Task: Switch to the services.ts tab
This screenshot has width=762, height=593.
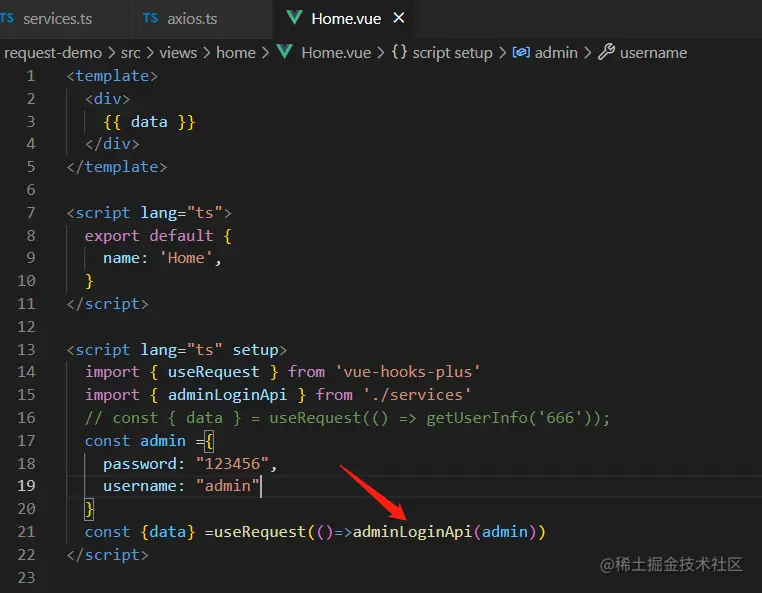Action: pos(57,19)
